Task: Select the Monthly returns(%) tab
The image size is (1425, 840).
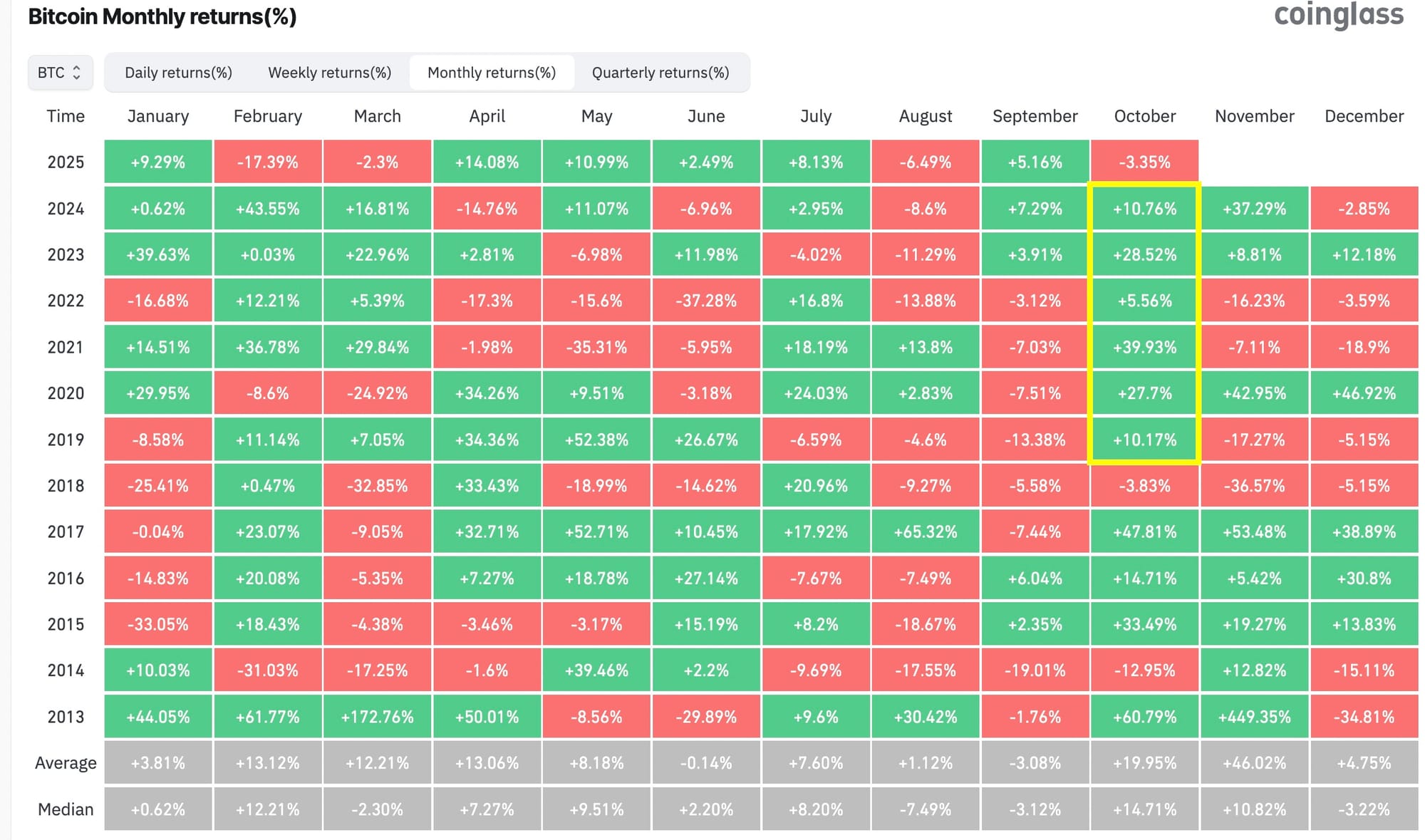Action: pyautogui.click(x=492, y=73)
